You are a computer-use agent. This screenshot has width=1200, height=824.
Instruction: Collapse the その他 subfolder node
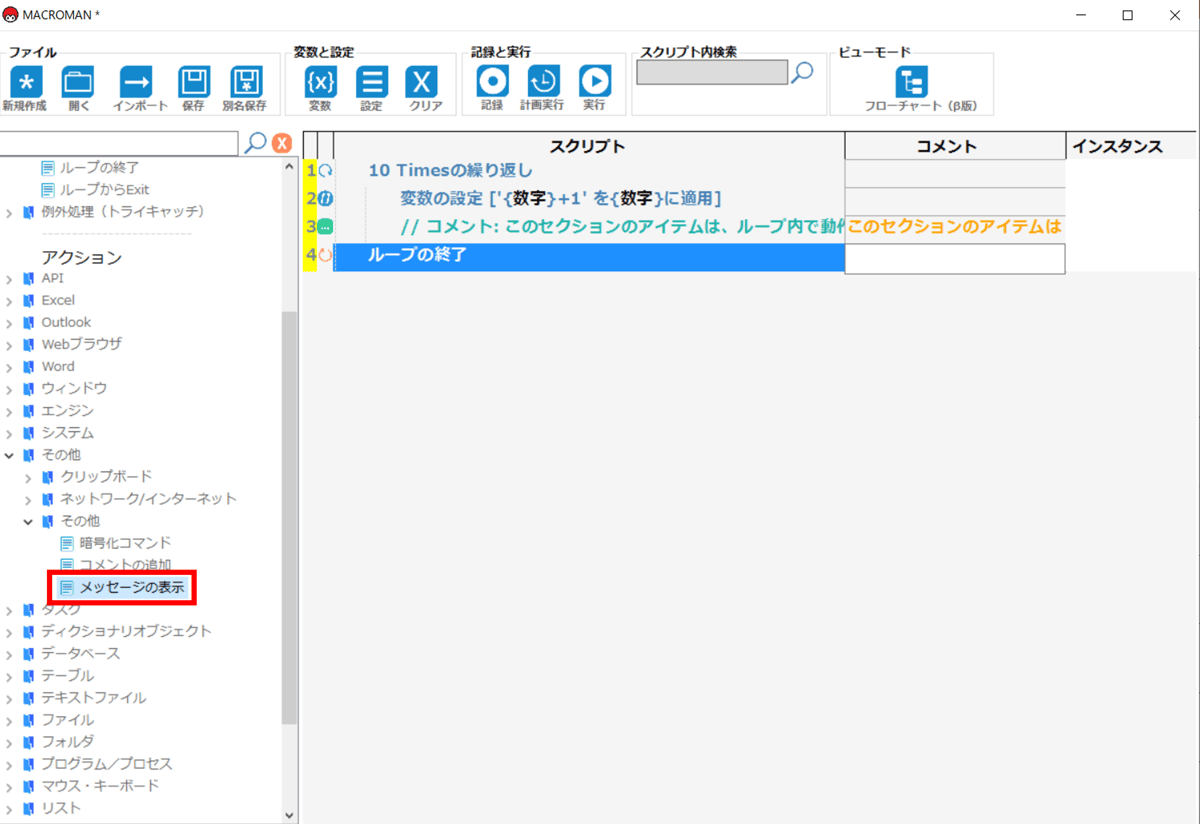[x=29, y=522]
